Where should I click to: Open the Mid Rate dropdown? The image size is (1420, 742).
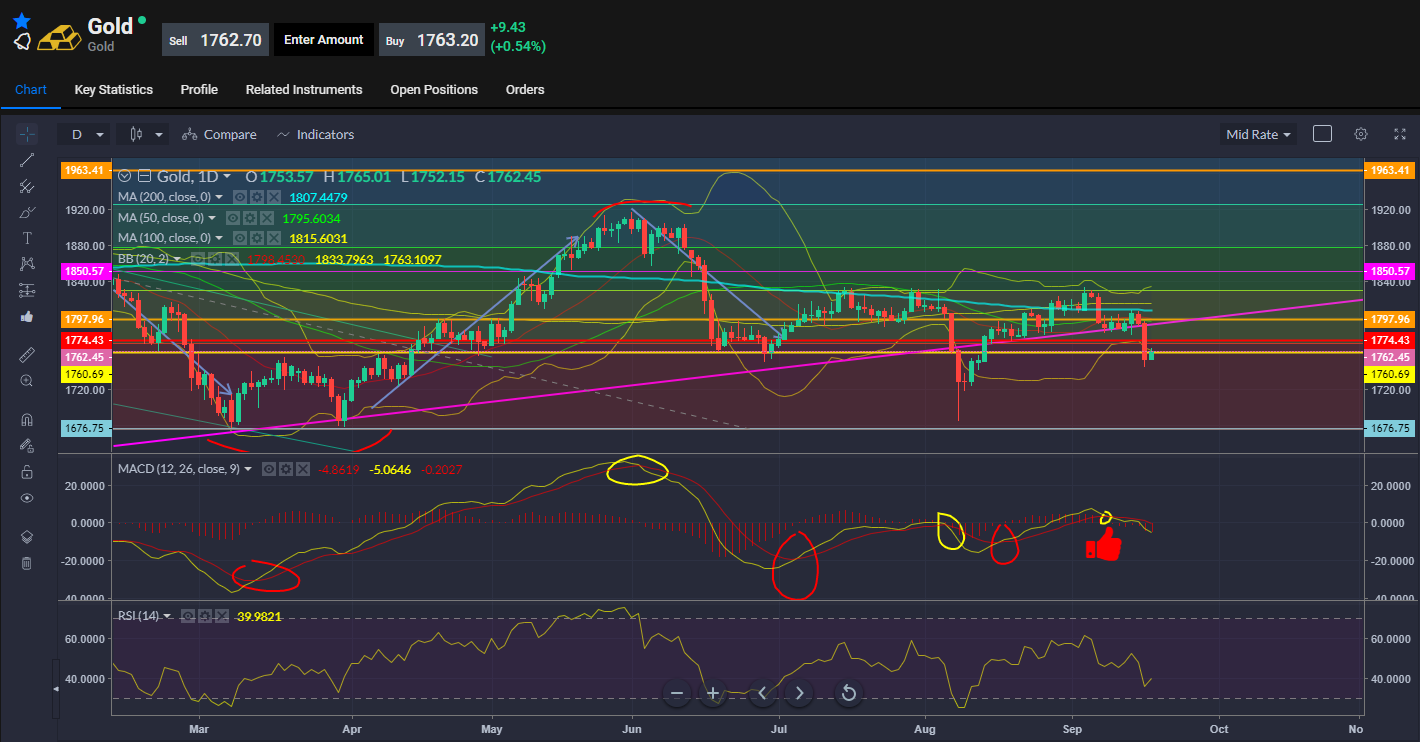1257,134
